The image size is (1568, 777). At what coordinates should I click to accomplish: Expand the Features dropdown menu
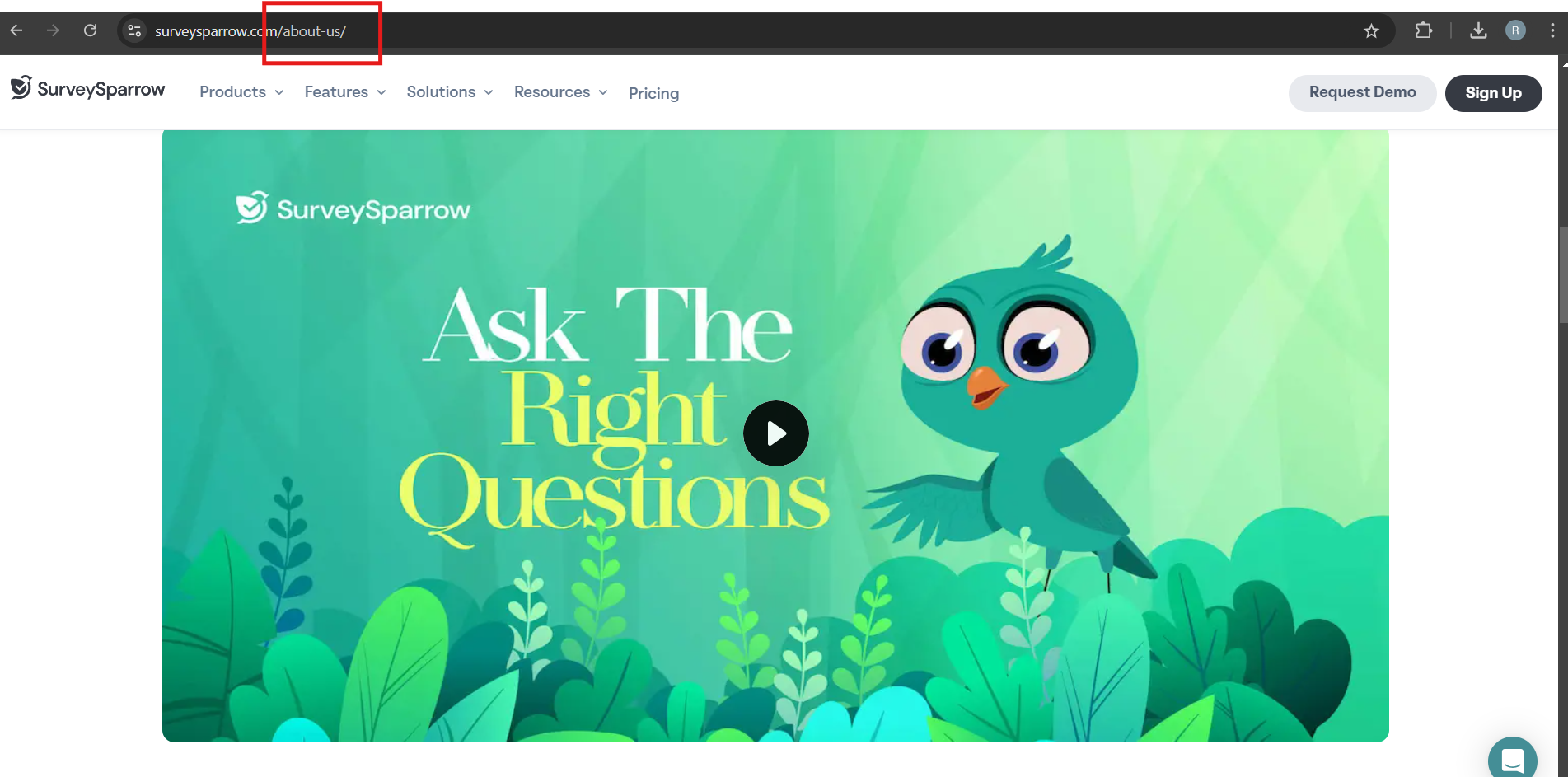click(345, 92)
